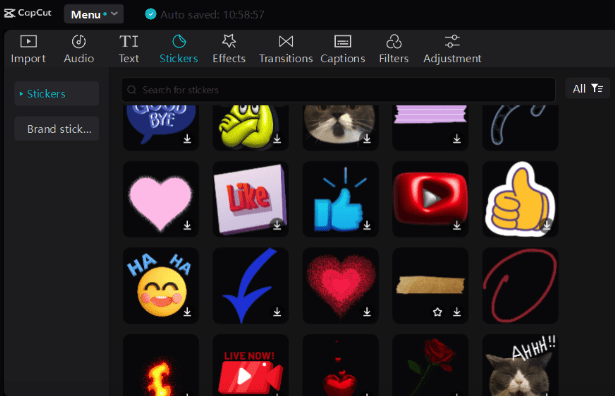Download the Good Bye sticker
The width and height of the screenshot is (615, 396).
187,138
